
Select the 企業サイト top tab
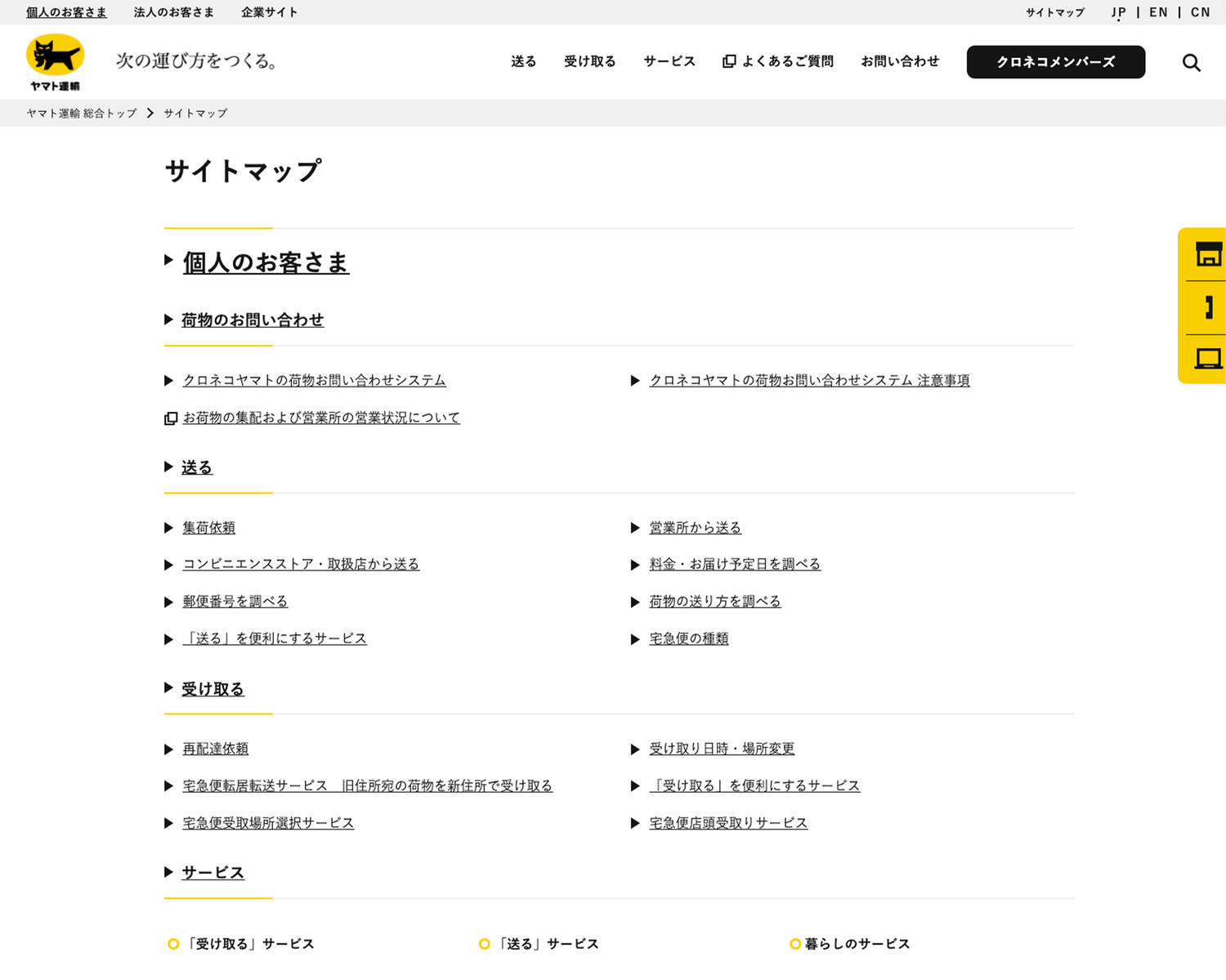pyautogui.click(x=270, y=12)
